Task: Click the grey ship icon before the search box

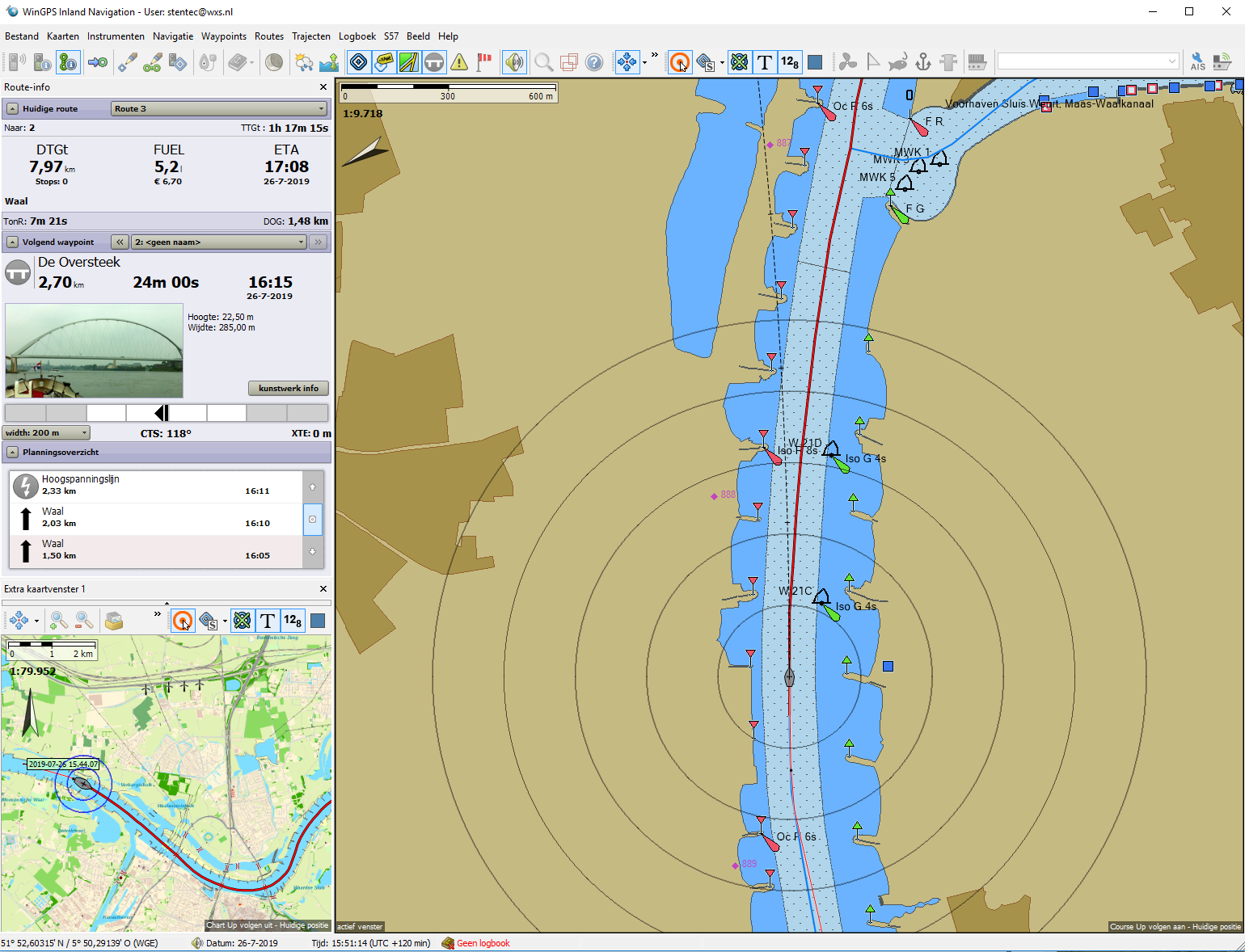Action: point(977,62)
